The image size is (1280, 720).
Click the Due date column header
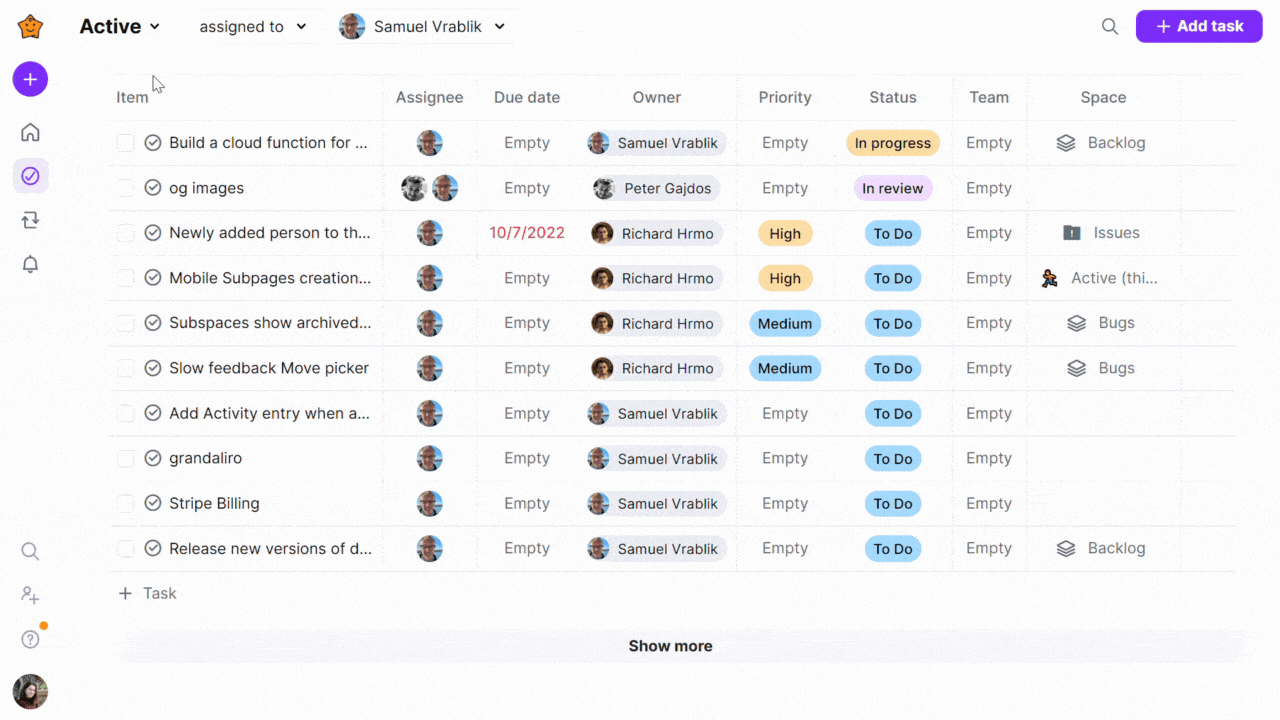coord(526,97)
